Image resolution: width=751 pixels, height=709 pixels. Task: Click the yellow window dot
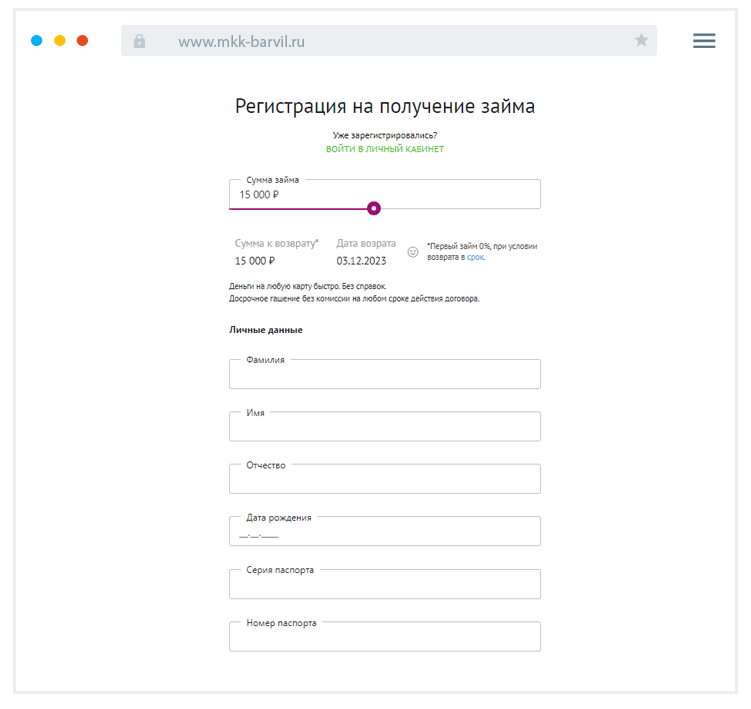tap(60, 41)
